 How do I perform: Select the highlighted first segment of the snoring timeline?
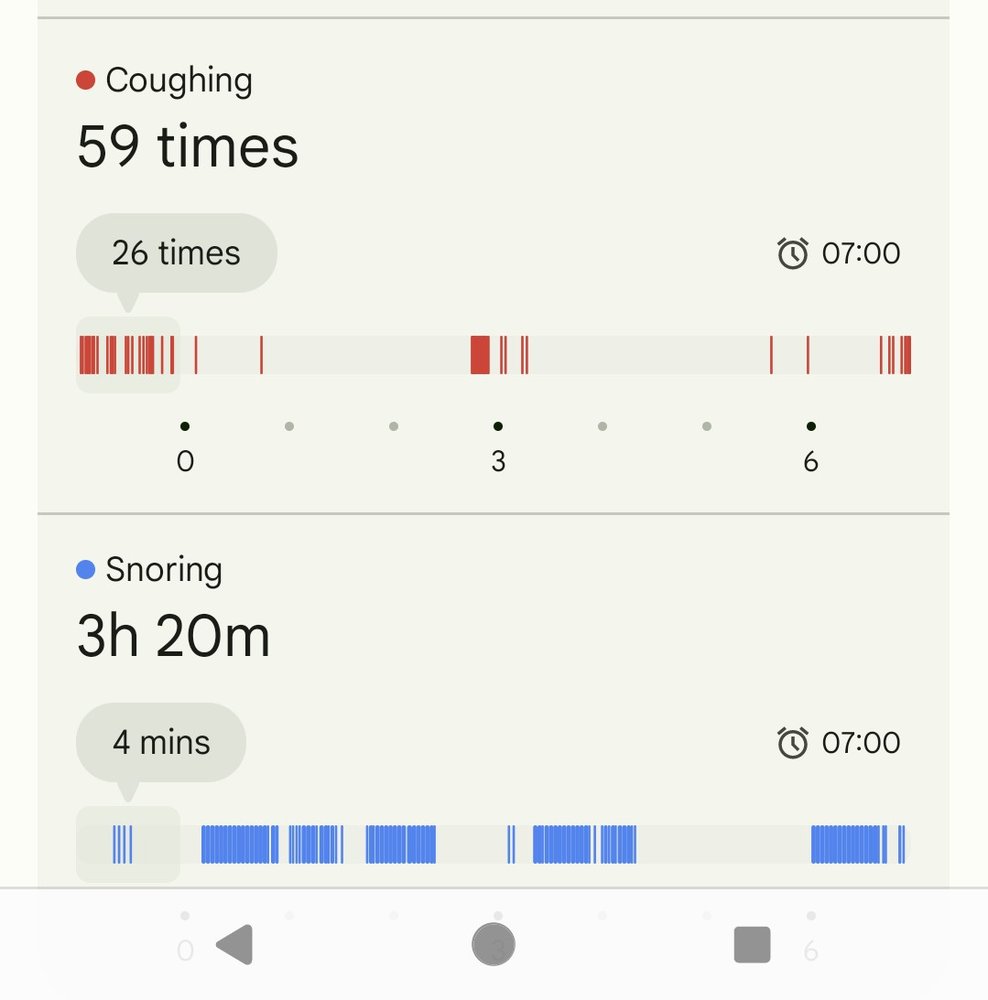coord(128,844)
